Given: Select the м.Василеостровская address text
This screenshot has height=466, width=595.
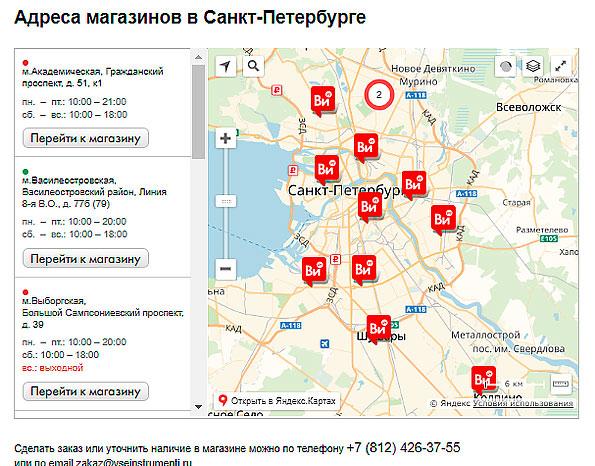Looking at the screenshot, I should [x=94, y=192].
